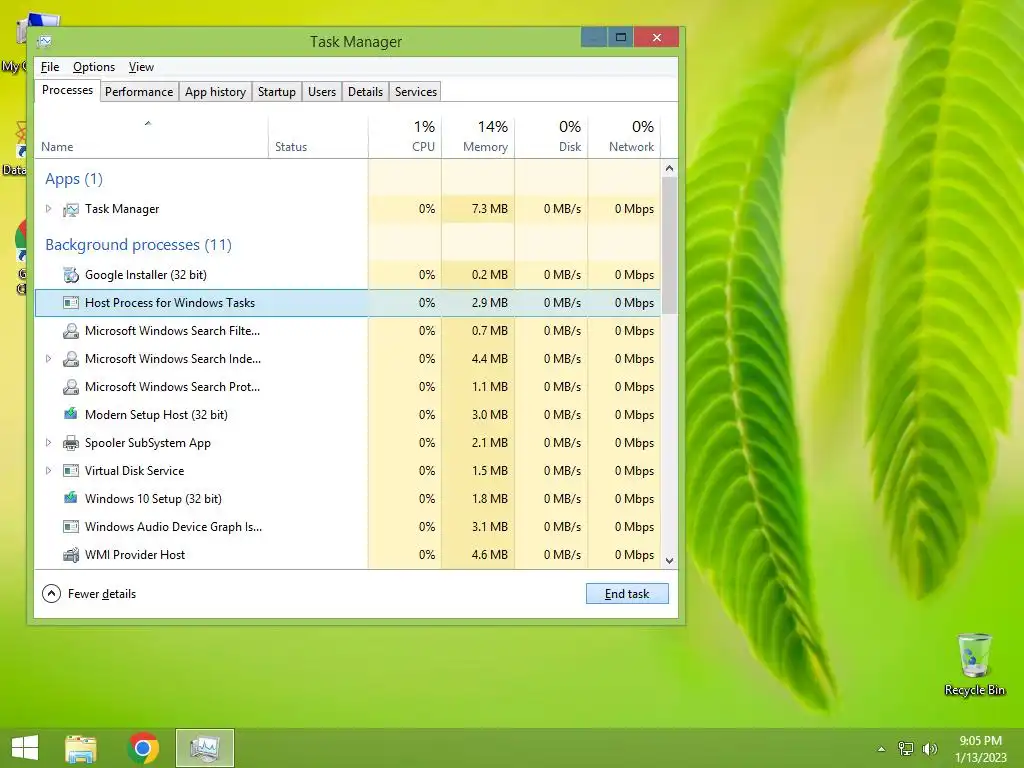The height and width of the screenshot is (768, 1024).
Task: Switch to the Details tab
Action: pos(365,92)
